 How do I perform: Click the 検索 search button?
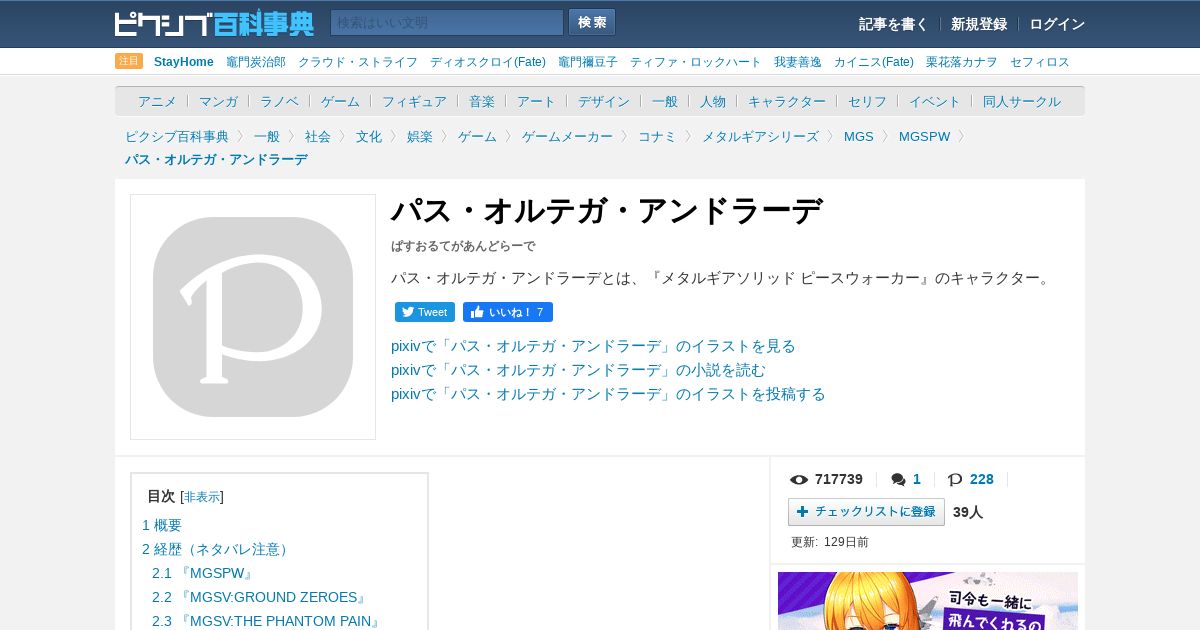click(592, 22)
